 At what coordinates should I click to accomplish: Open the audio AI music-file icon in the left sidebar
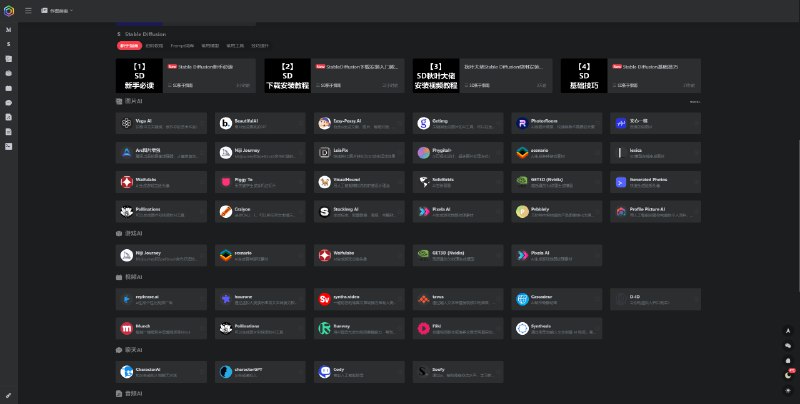click(9, 117)
